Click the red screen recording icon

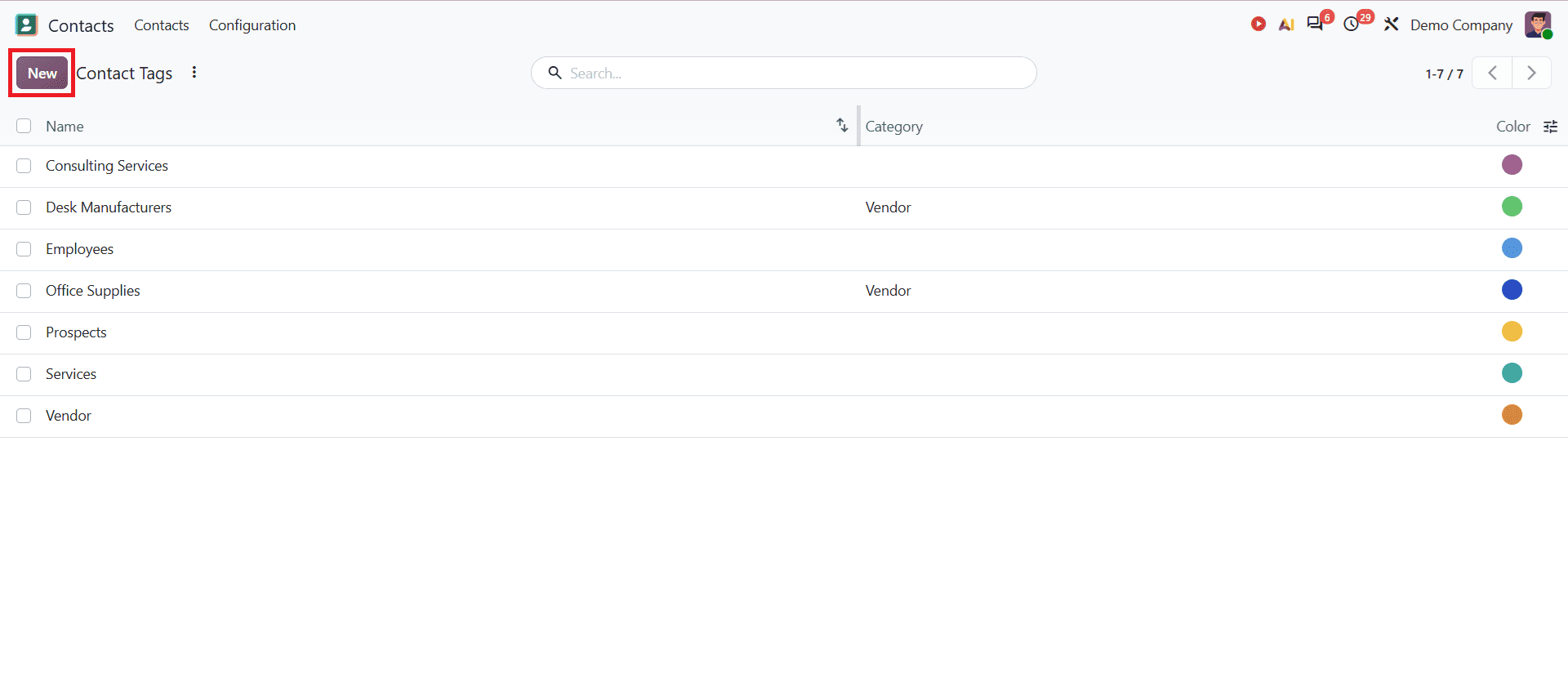(x=1258, y=25)
